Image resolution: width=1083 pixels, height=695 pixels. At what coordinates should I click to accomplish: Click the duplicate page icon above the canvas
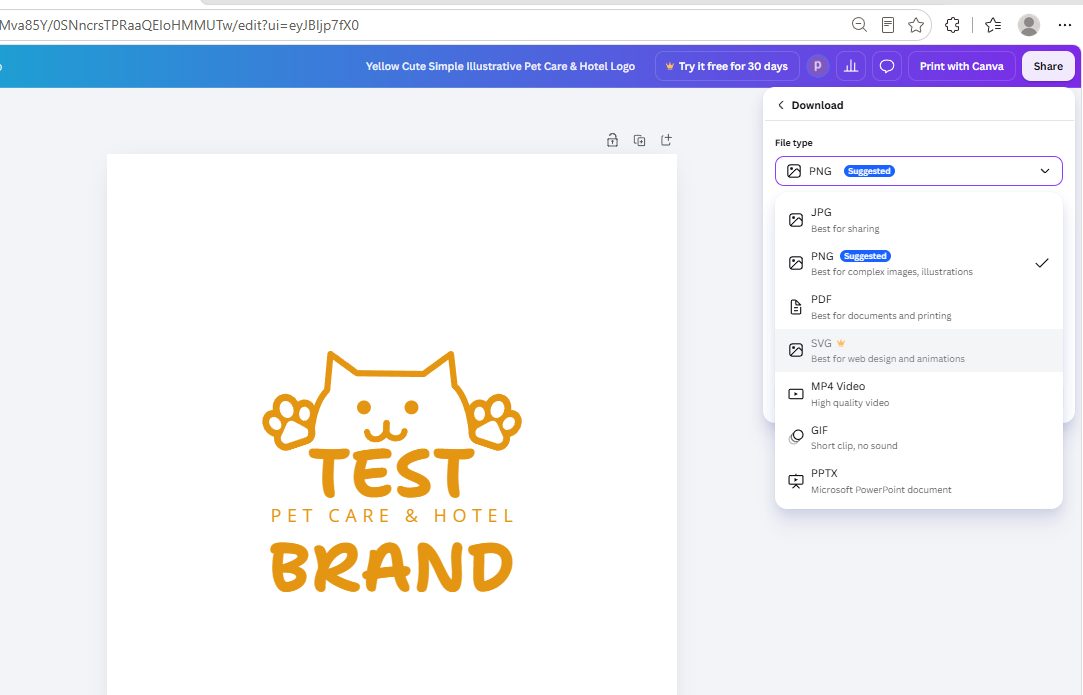(640, 140)
